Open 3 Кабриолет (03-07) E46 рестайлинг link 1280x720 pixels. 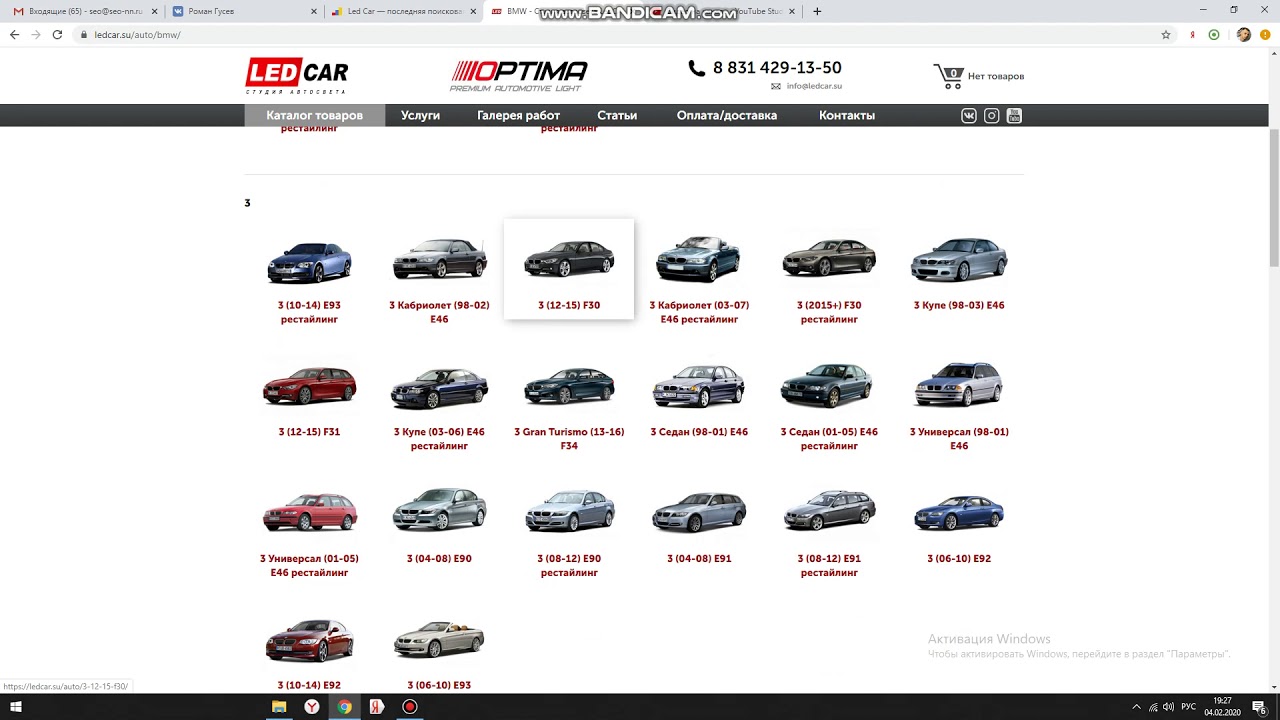pyautogui.click(x=699, y=312)
